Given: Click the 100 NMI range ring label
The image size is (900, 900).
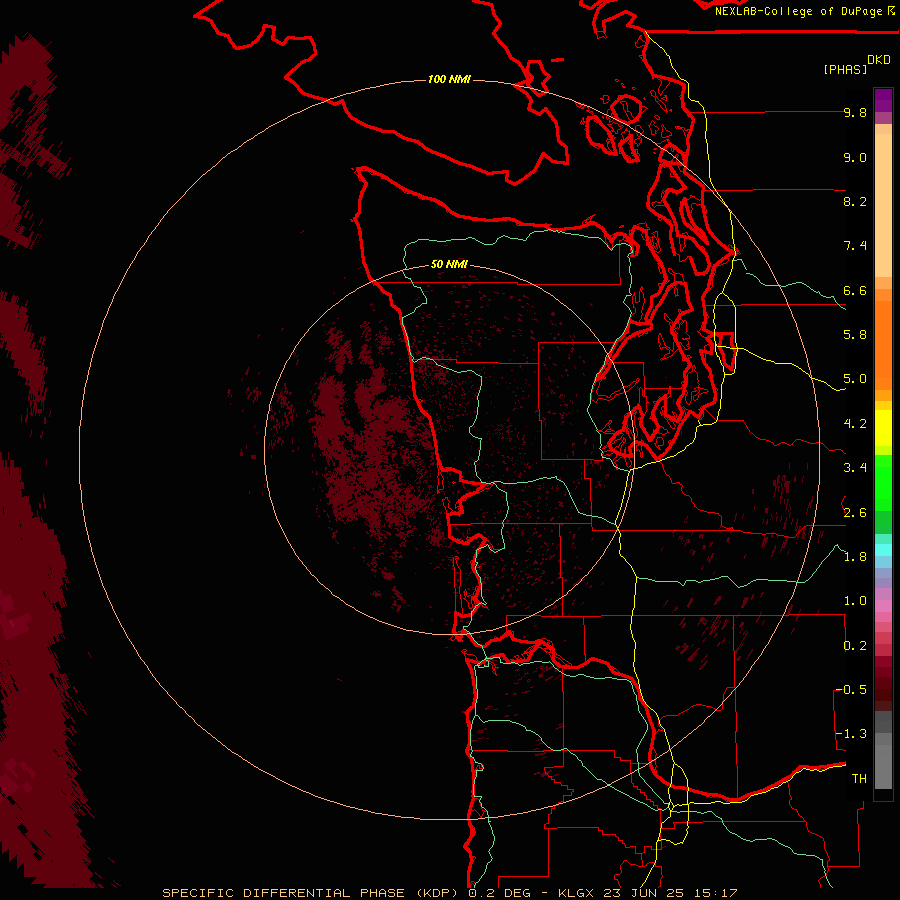Looking at the screenshot, I should click(x=449, y=79).
